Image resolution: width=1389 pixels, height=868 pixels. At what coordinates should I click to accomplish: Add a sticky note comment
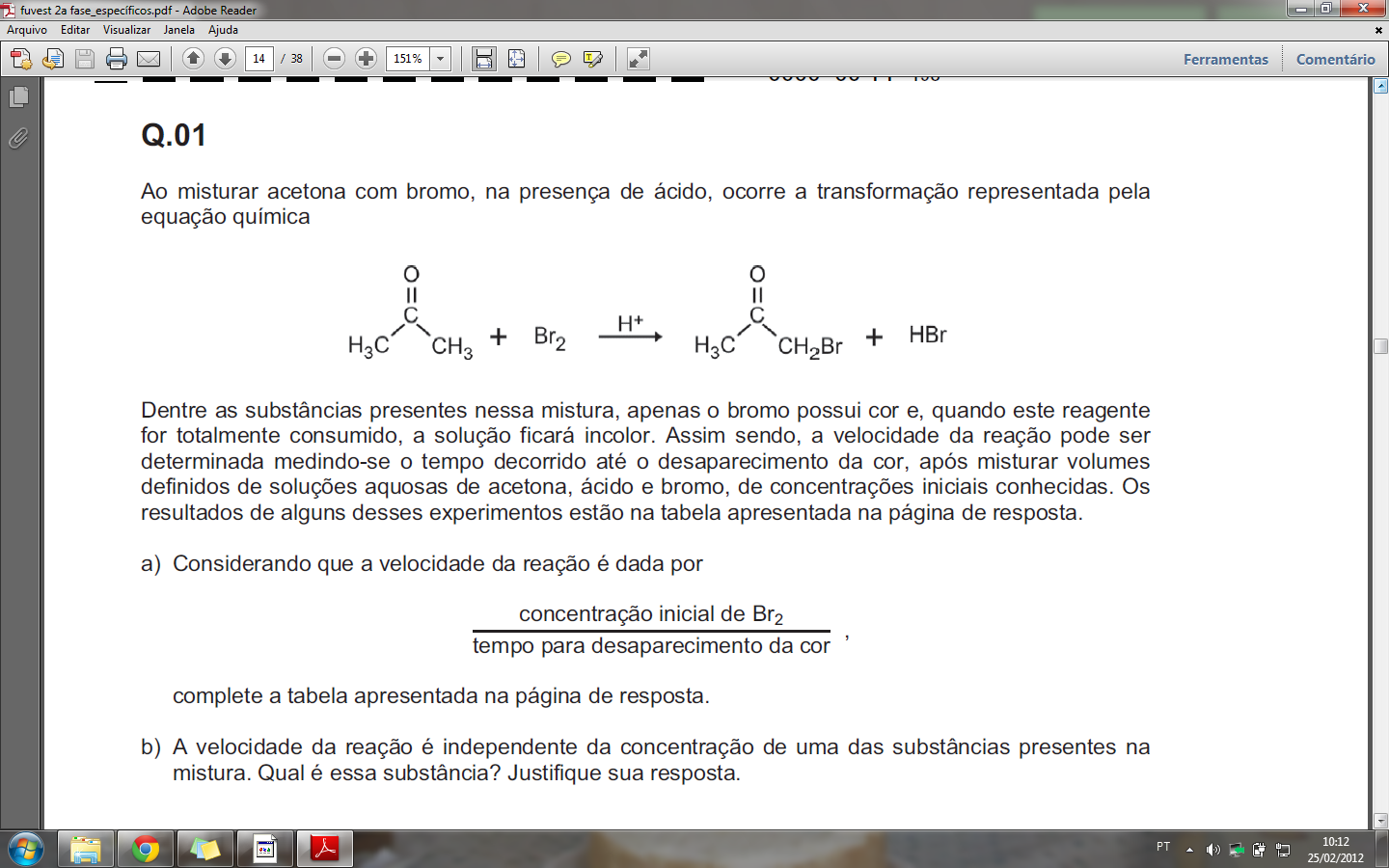560,59
